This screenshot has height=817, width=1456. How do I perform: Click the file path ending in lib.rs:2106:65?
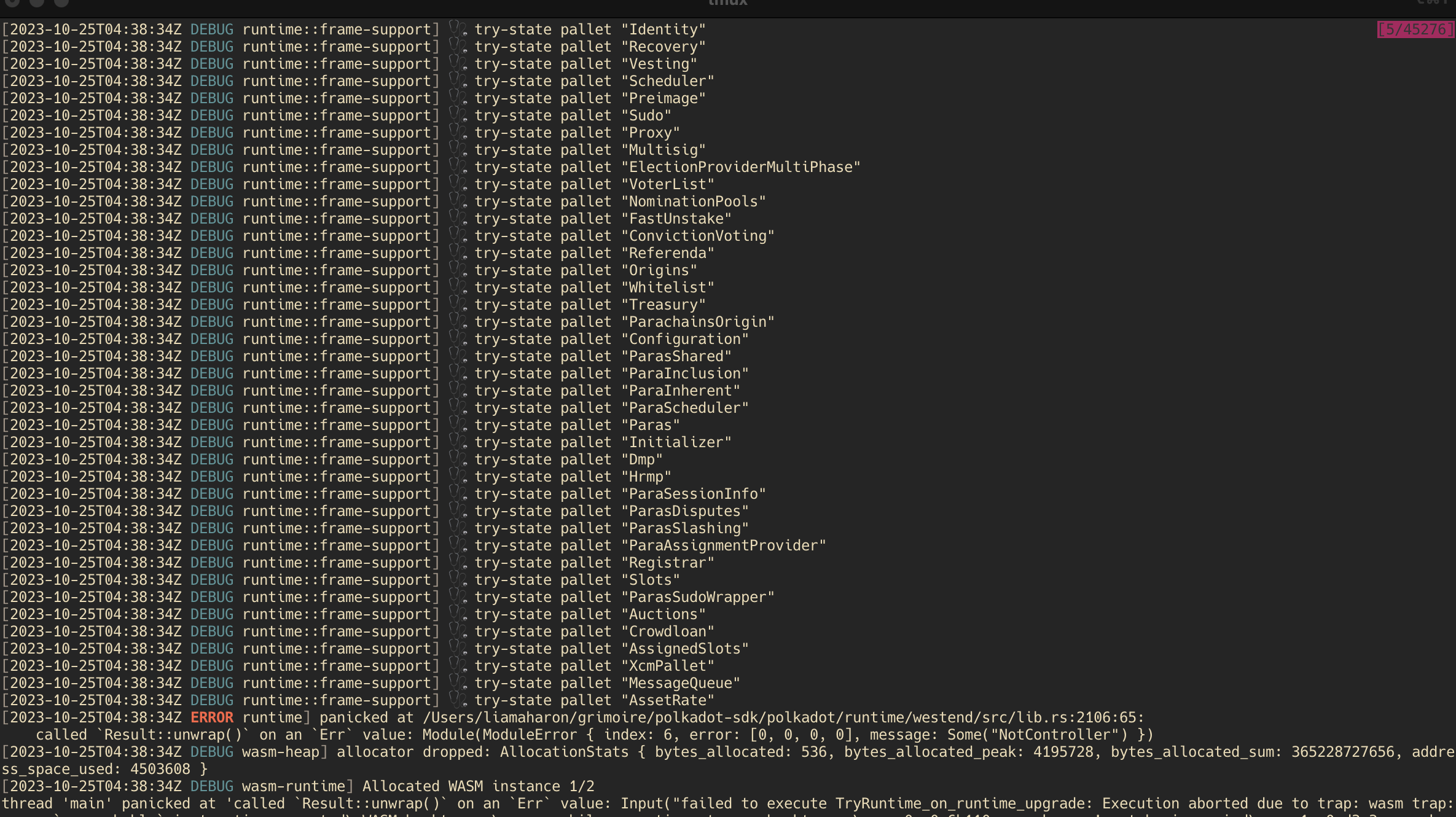click(x=783, y=717)
